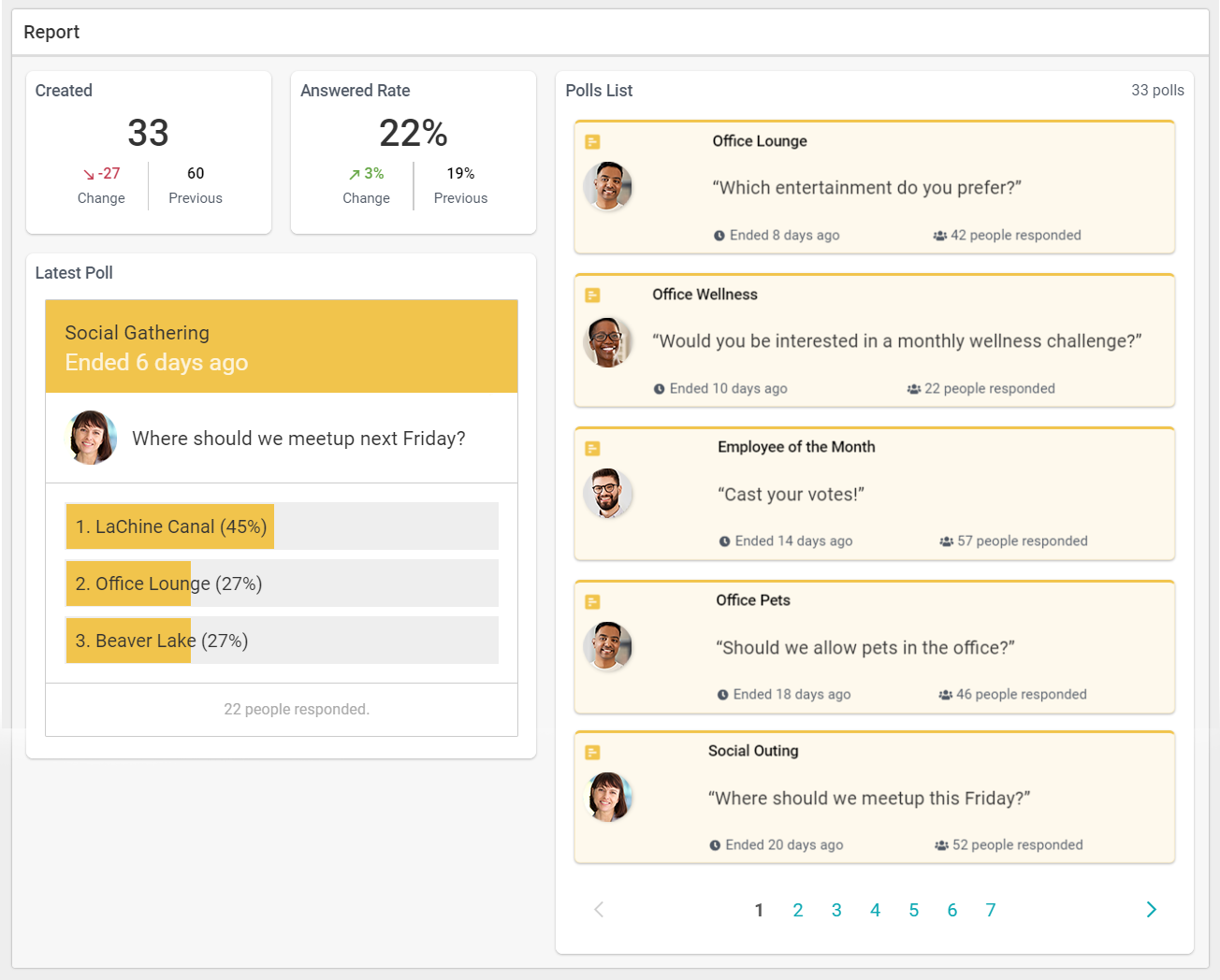Viewport: 1220px width, 980px height.
Task: Click the Social Gathering poll header banner
Action: (x=282, y=347)
